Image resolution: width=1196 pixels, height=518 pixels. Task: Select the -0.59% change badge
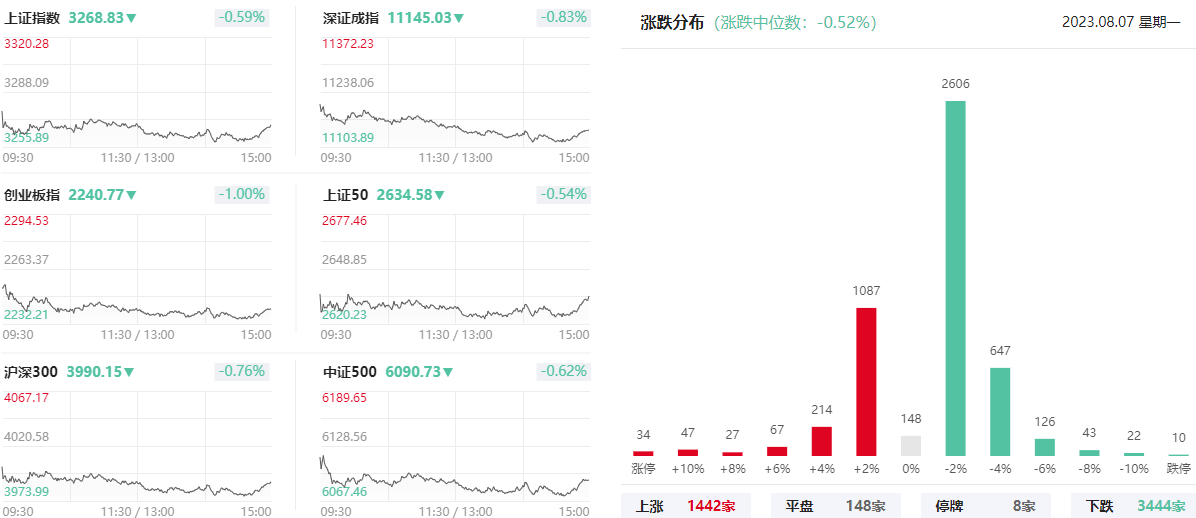coord(242,17)
